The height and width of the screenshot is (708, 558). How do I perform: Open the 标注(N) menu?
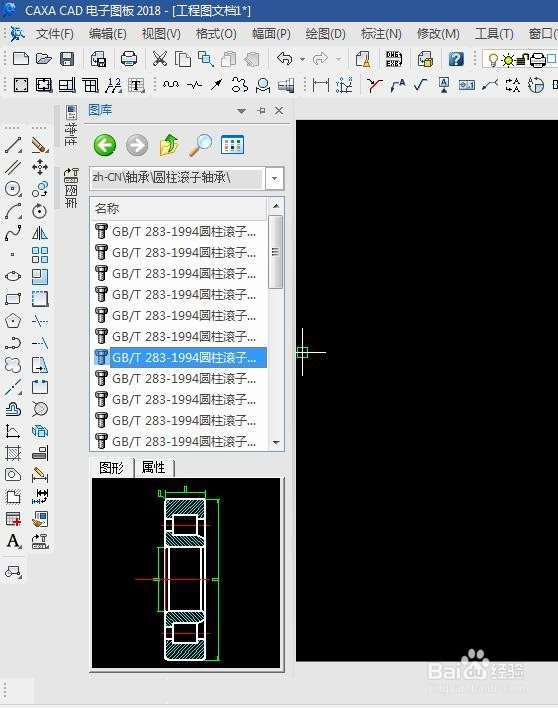381,34
